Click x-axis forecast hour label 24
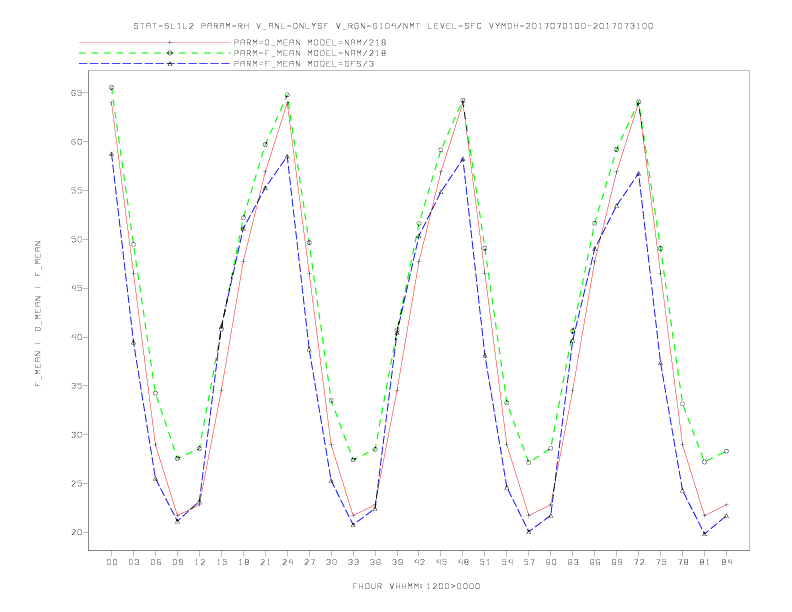 pyautogui.click(x=287, y=562)
